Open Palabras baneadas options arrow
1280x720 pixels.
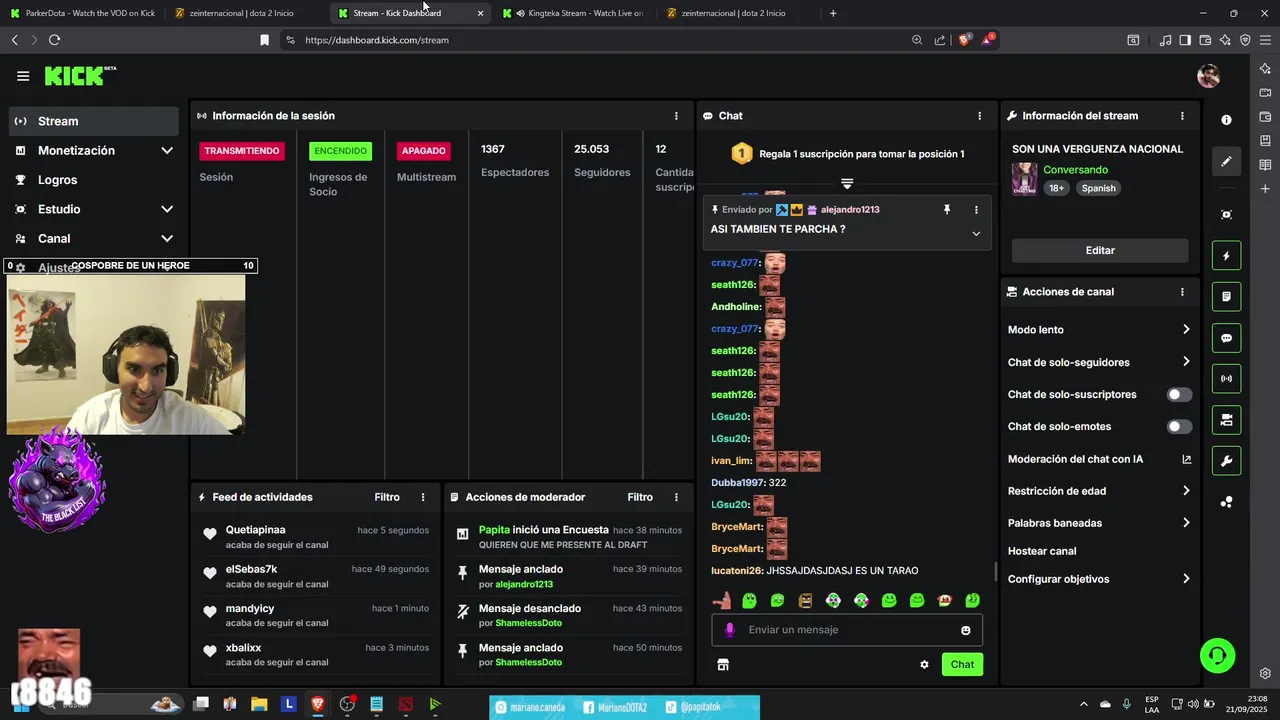click(1186, 523)
